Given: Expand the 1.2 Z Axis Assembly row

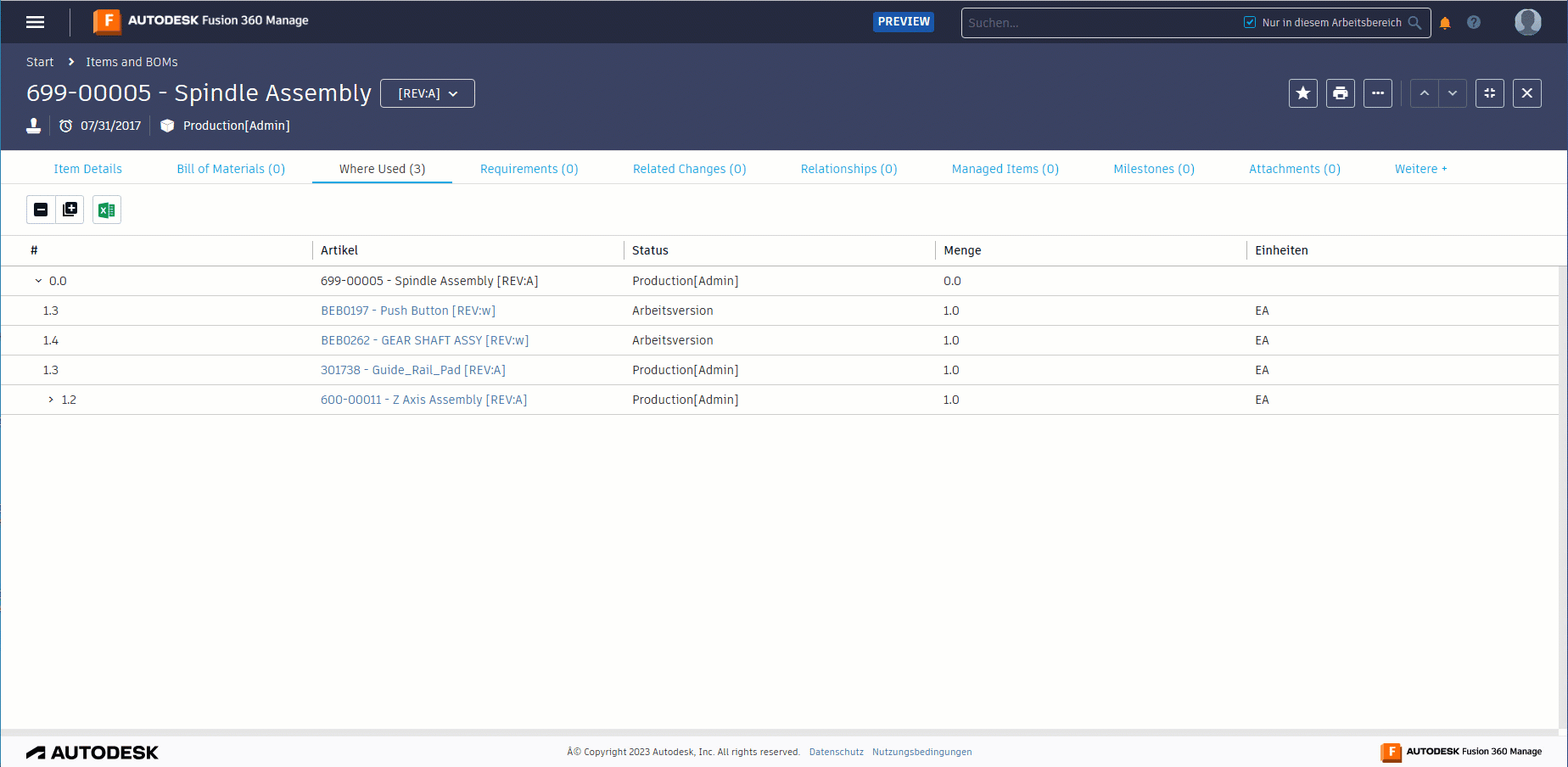Looking at the screenshot, I should coord(51,400).
